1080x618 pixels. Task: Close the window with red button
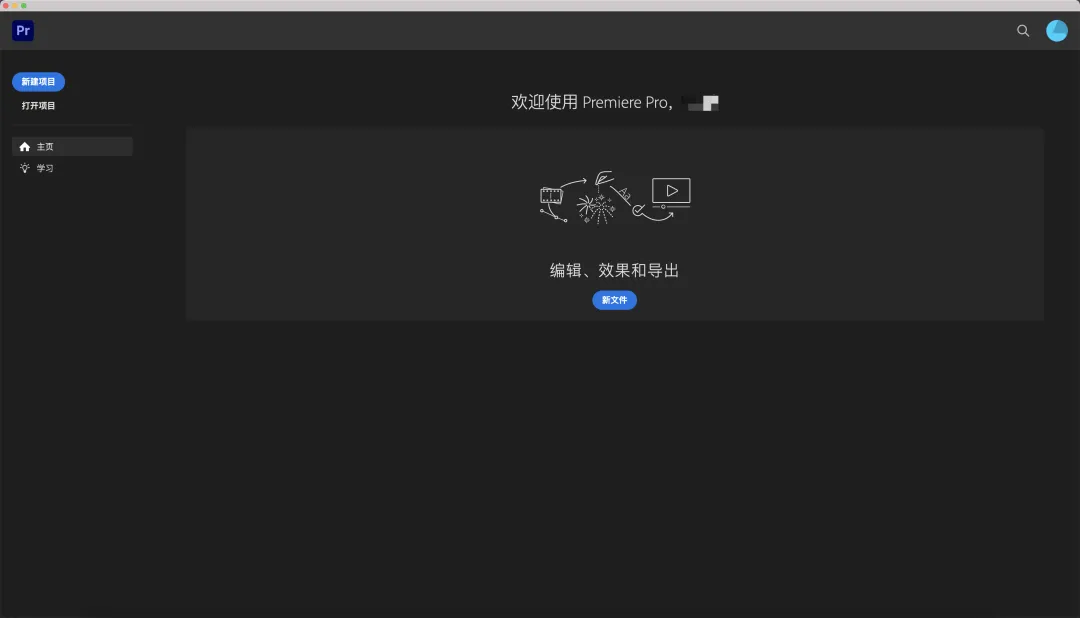point(6,6)
